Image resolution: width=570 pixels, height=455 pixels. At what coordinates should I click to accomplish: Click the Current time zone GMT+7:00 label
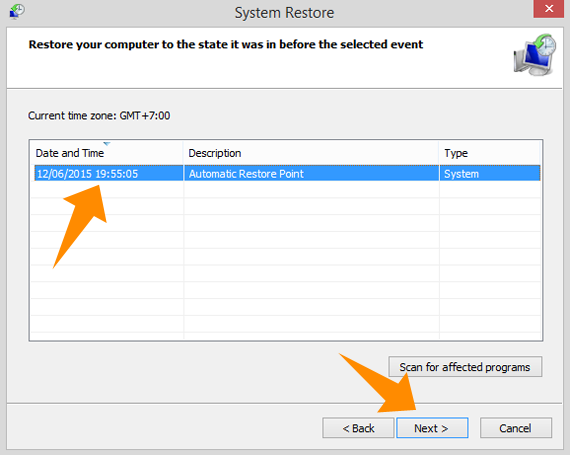click(x=99, y=116)
